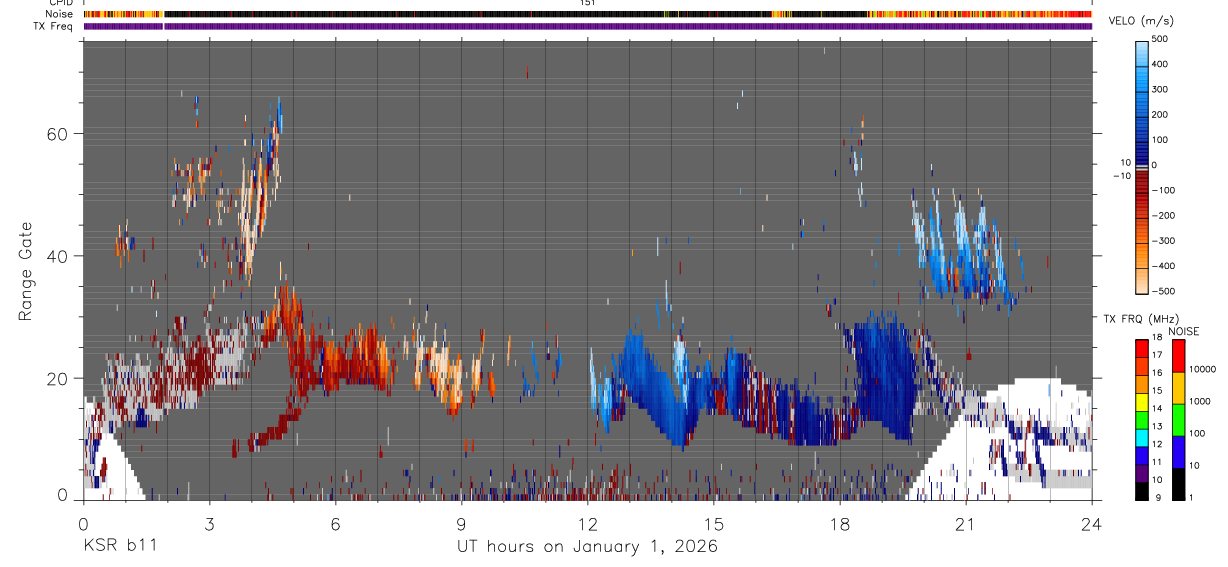The width and height of the screenshot is (1228, 567).
Task: Click the range gate 60 axis label
Action: coord(58,134)
